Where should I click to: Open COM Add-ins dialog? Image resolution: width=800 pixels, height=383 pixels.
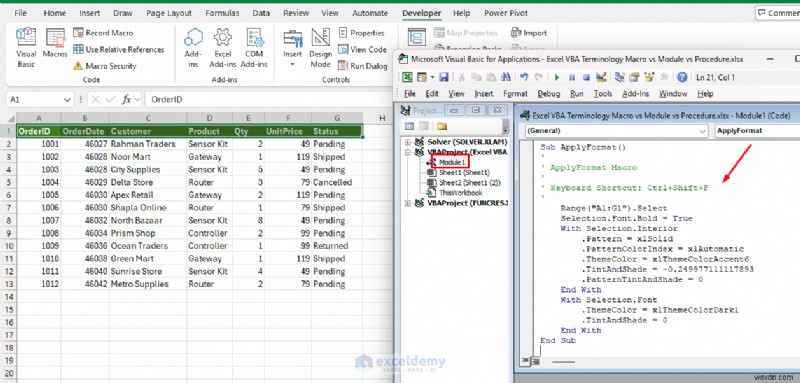pyautogui.click(x=254, y=48)
